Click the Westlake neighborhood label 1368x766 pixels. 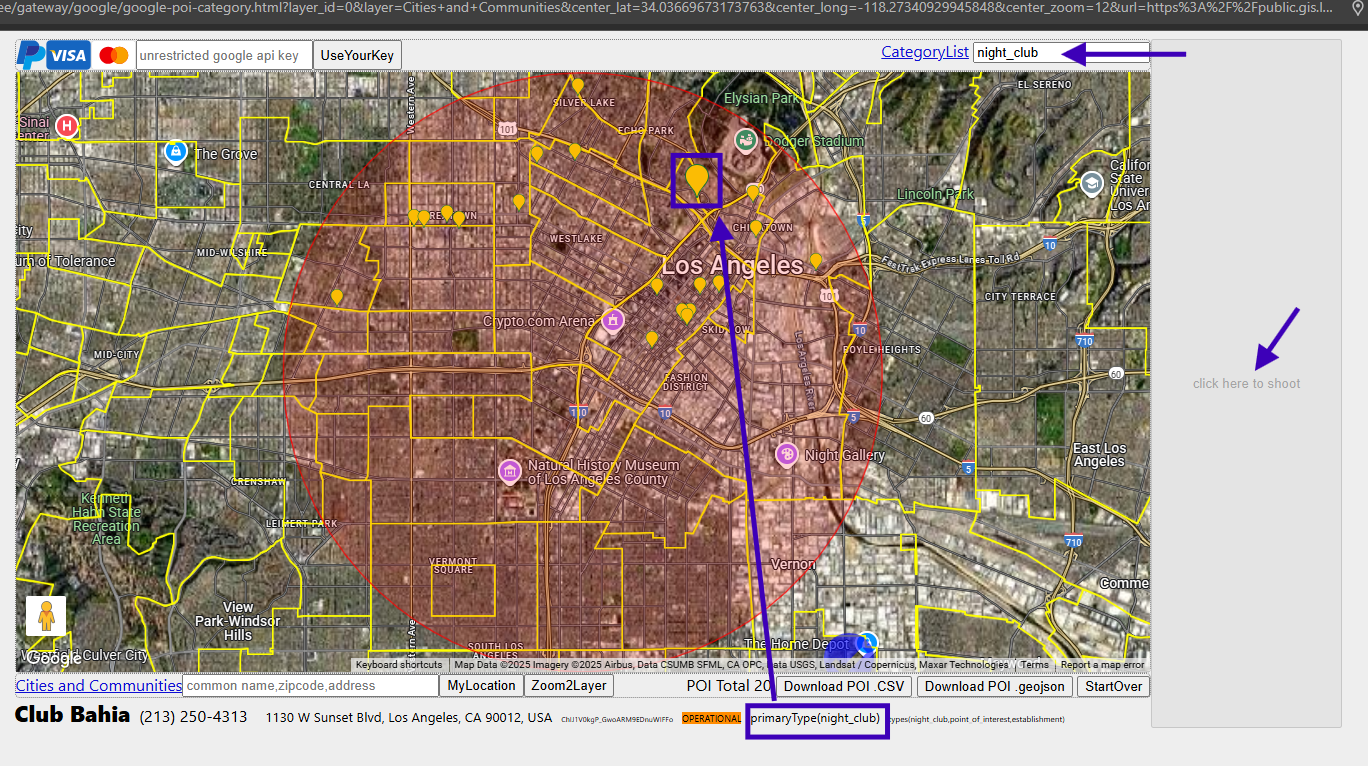[x=577, y=239]
